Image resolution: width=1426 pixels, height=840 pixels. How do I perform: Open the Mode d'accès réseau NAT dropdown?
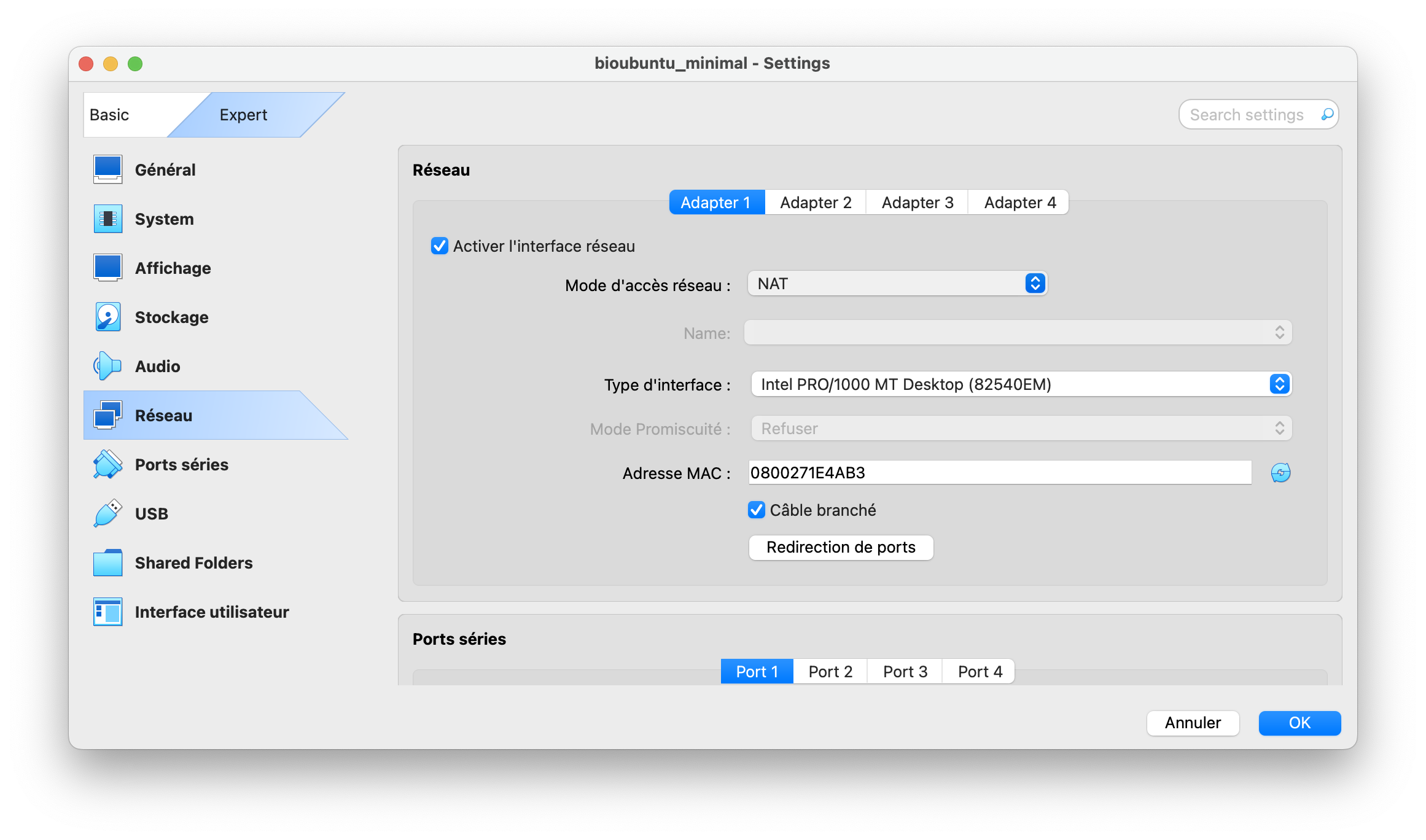[897, 284]
